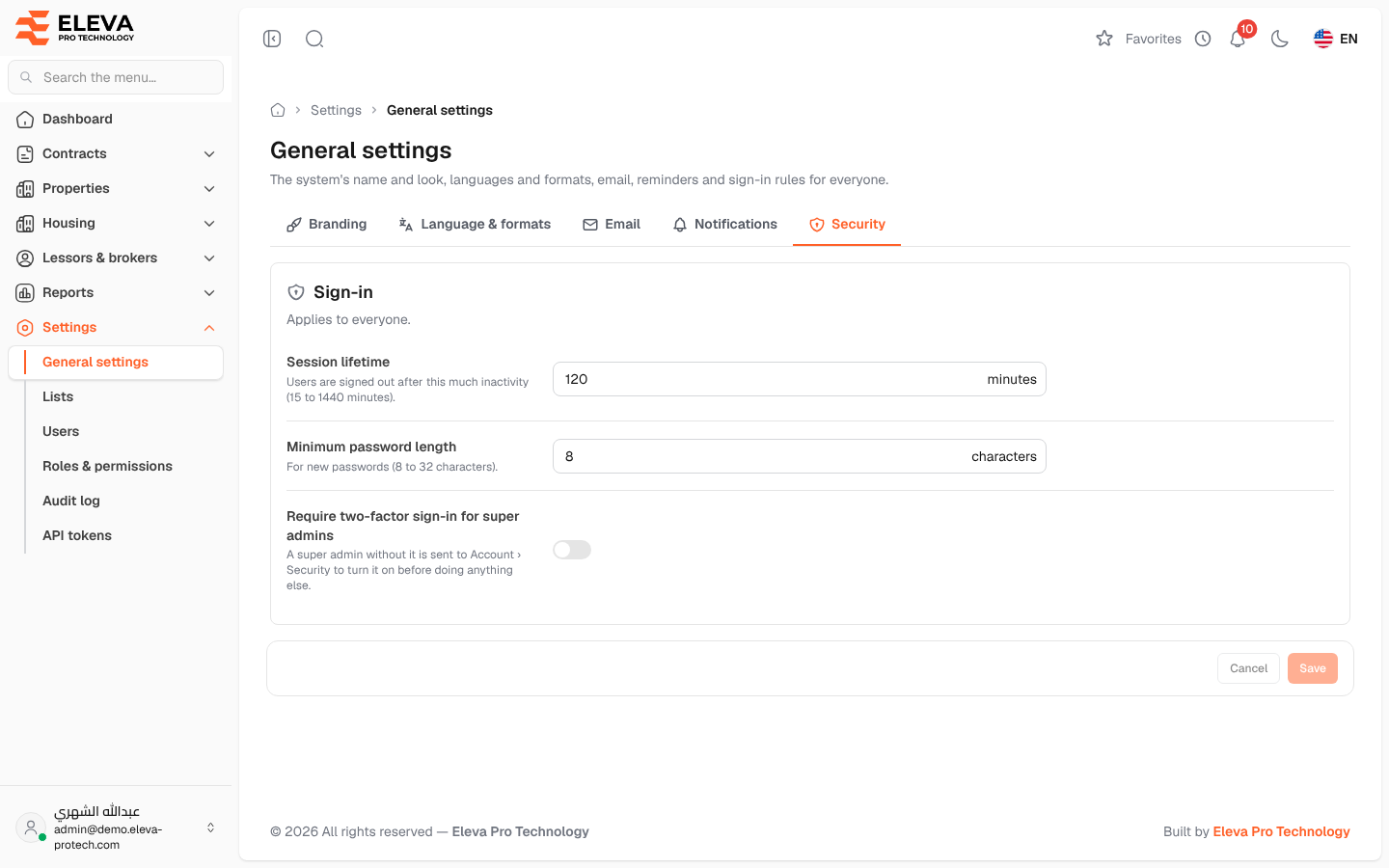Click the US flag language icon
Viewport: 1389px width, 868px height.
pyautogui.click(x=1323, y=39)
